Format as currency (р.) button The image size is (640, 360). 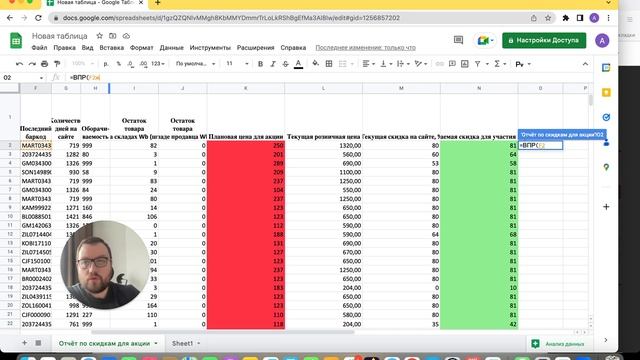point(107,64)
